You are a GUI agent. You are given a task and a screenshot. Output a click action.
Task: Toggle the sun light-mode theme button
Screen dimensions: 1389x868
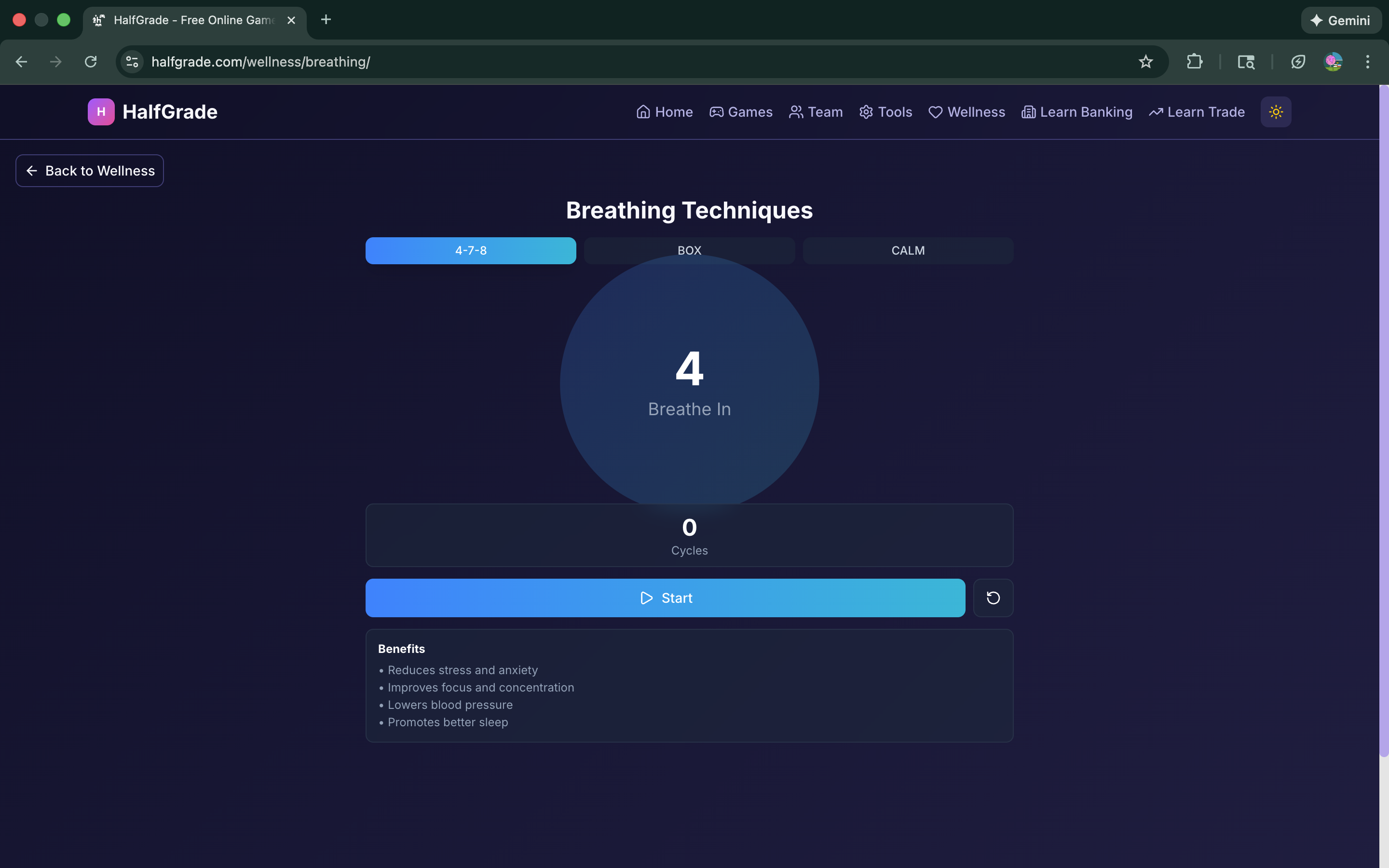coord(1275,111)
